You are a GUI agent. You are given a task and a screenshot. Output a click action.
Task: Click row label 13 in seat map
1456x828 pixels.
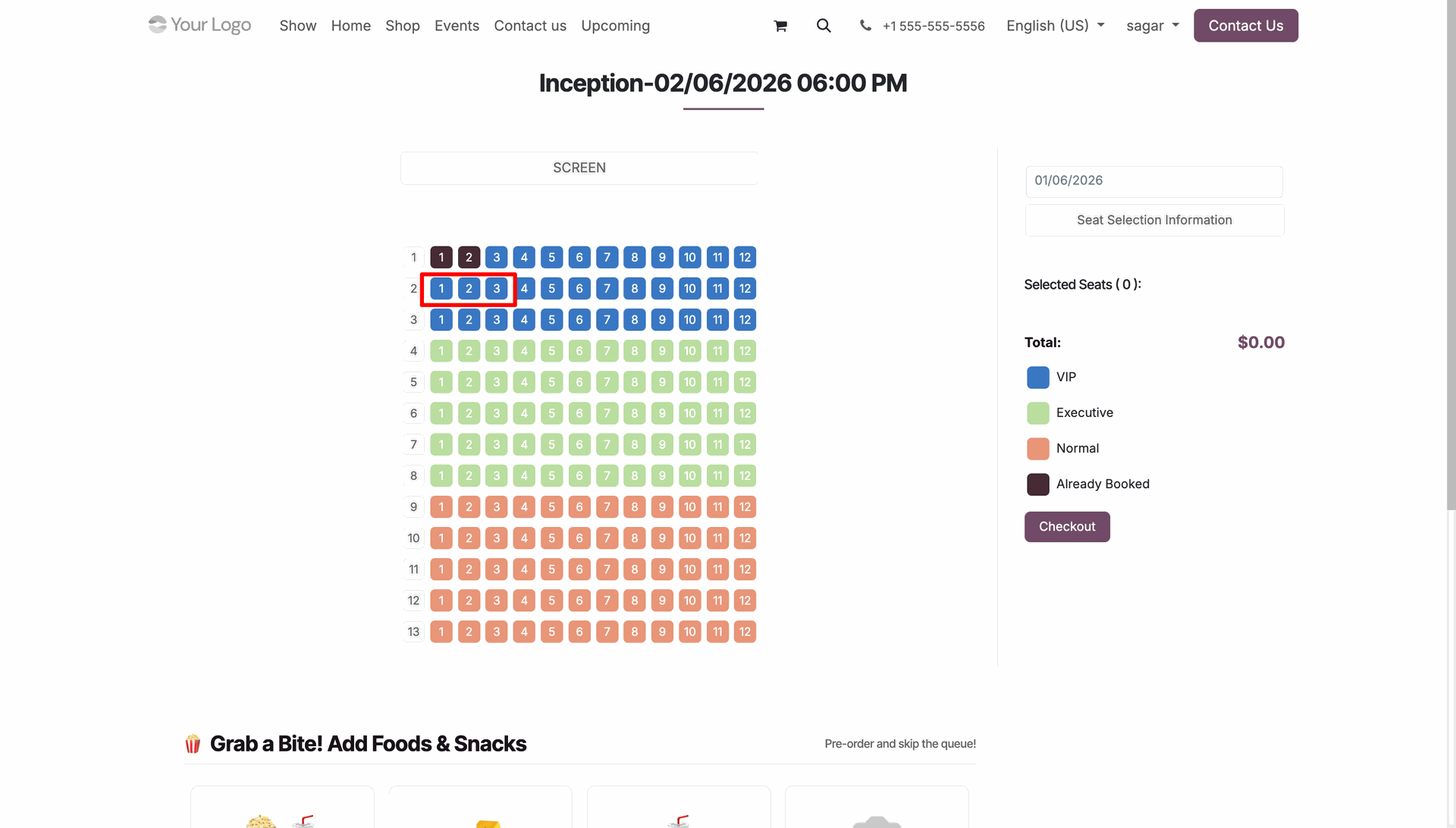tap(413, 632)
